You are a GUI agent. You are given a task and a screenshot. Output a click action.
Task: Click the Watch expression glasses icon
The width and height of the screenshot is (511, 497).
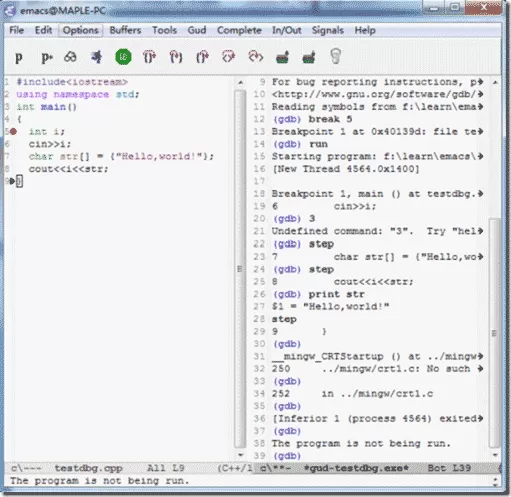pyautogui.click(x=70, y=57)
